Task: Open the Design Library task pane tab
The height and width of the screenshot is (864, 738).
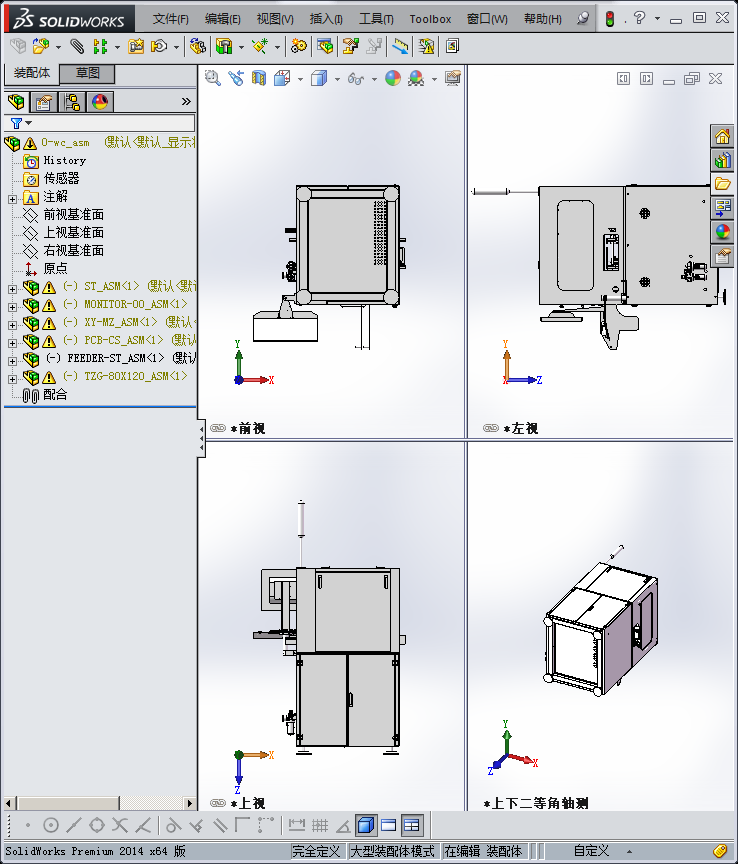Action: (723, 160)
